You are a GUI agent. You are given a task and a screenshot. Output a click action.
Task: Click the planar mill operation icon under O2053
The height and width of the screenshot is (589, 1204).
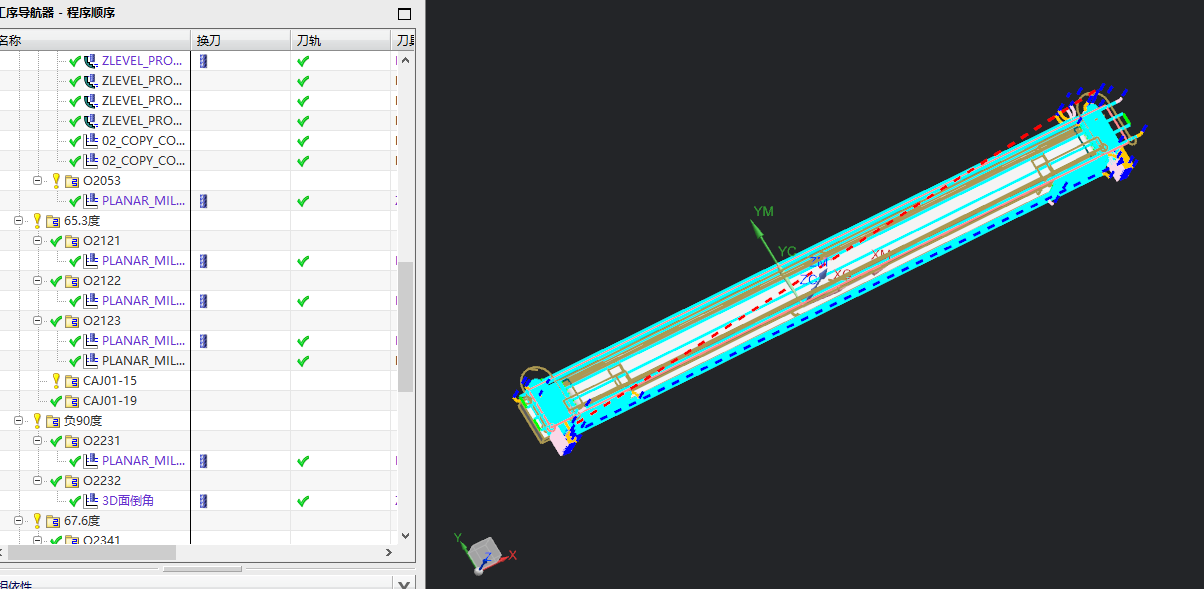point(91,201)
